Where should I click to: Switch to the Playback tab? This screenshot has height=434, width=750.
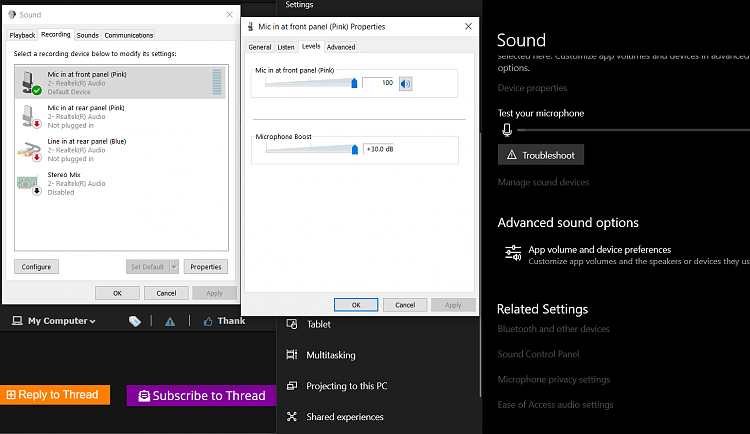[x=22, y=35]
